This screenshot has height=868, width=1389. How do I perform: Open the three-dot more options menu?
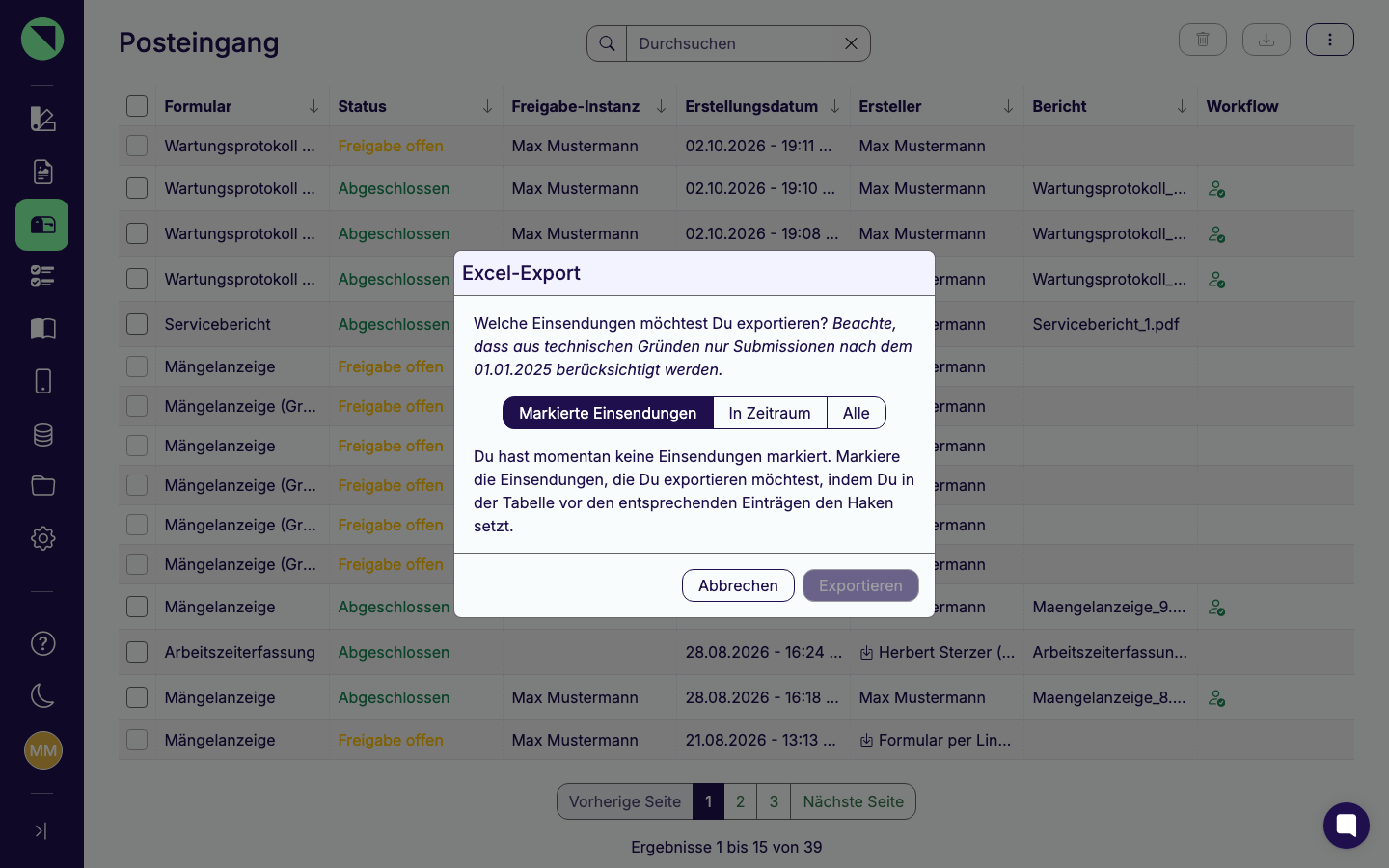tap(1330, 40)
